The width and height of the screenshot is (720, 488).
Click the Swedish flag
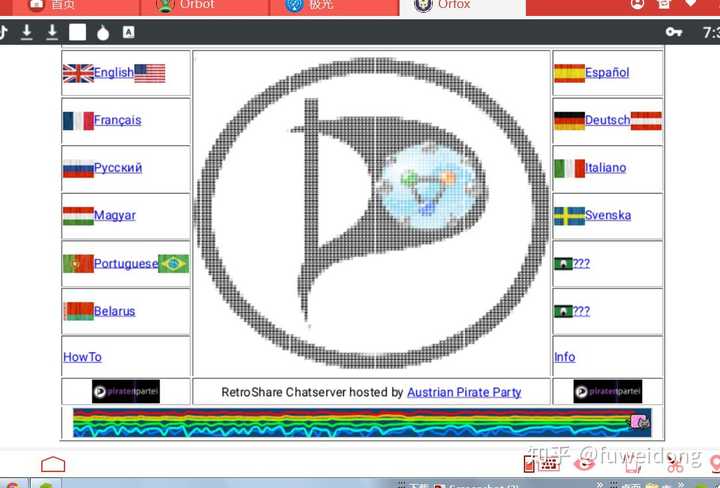tap(569, 216)
